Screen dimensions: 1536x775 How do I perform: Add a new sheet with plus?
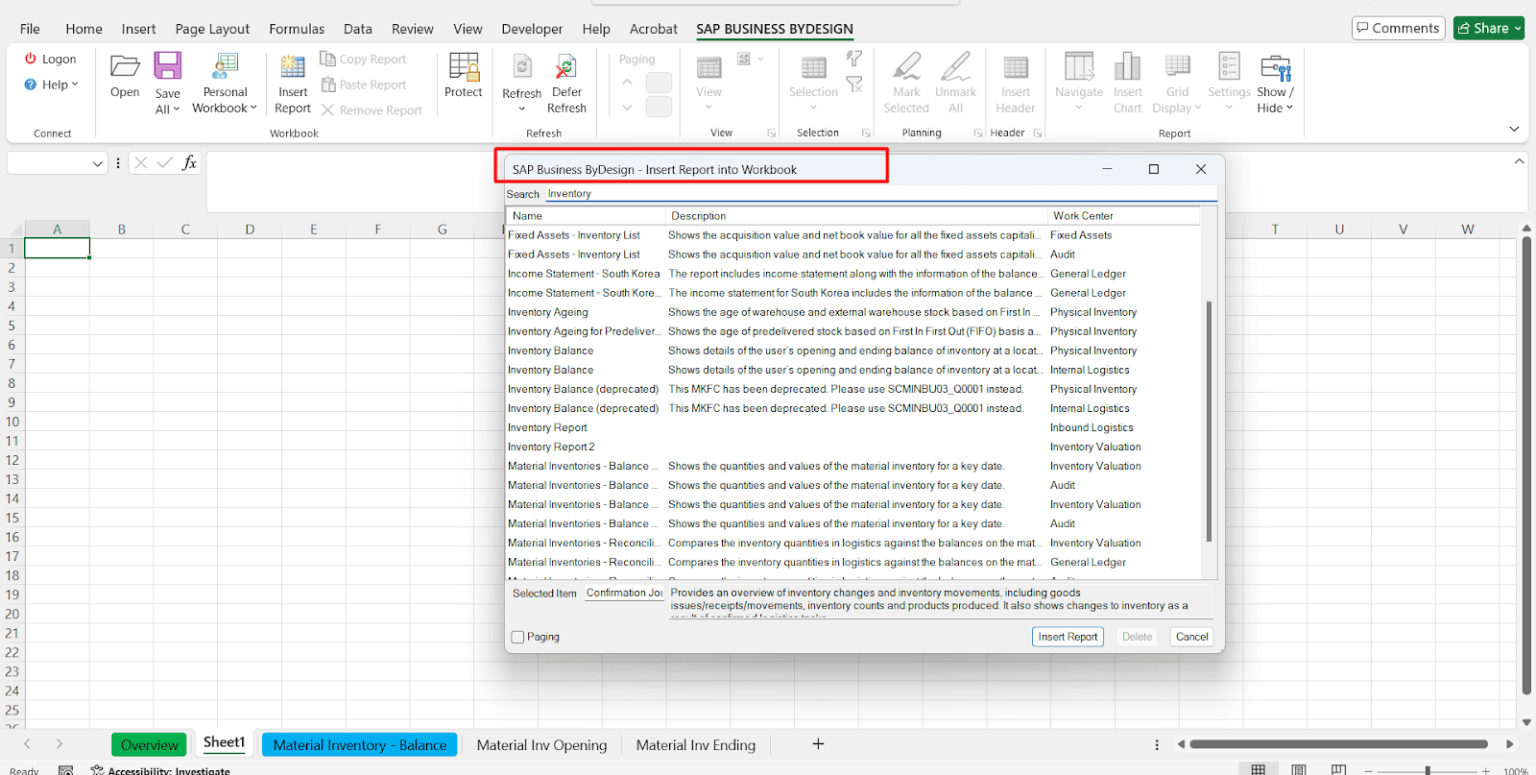pyautogui.click(x=818, y=744)
